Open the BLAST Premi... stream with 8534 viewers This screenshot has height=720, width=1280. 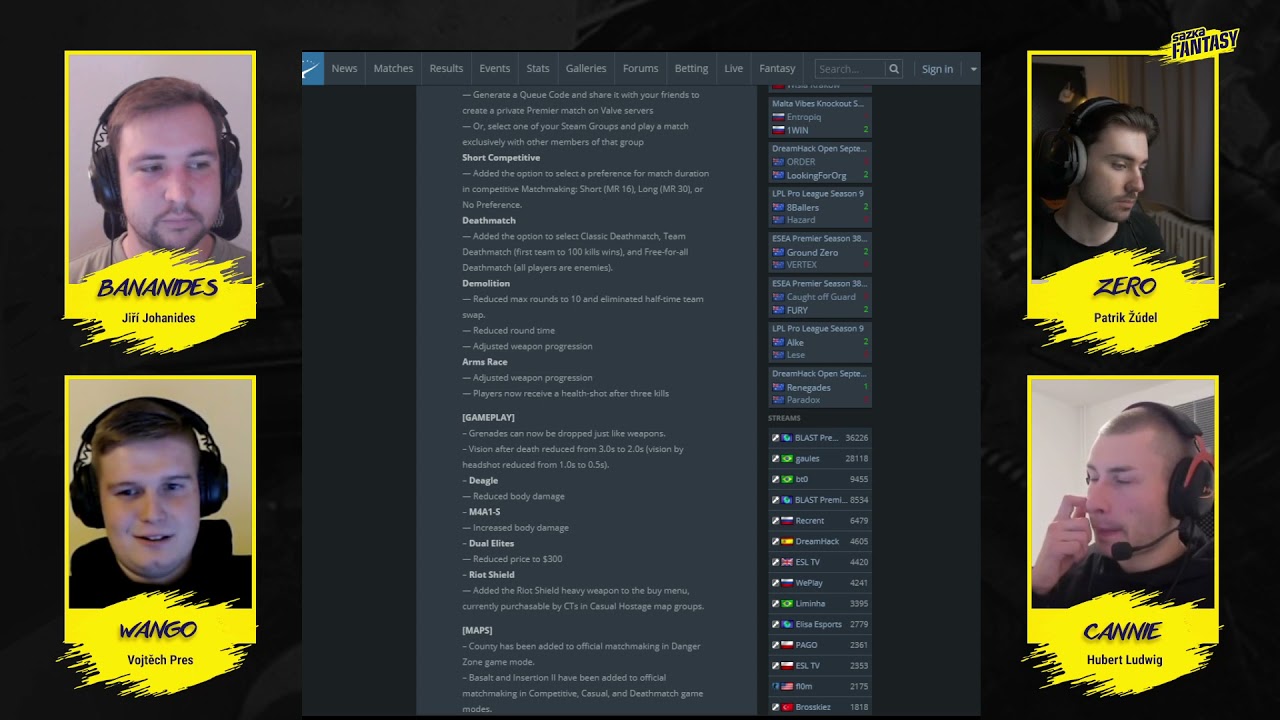click(x=820, y=500)
